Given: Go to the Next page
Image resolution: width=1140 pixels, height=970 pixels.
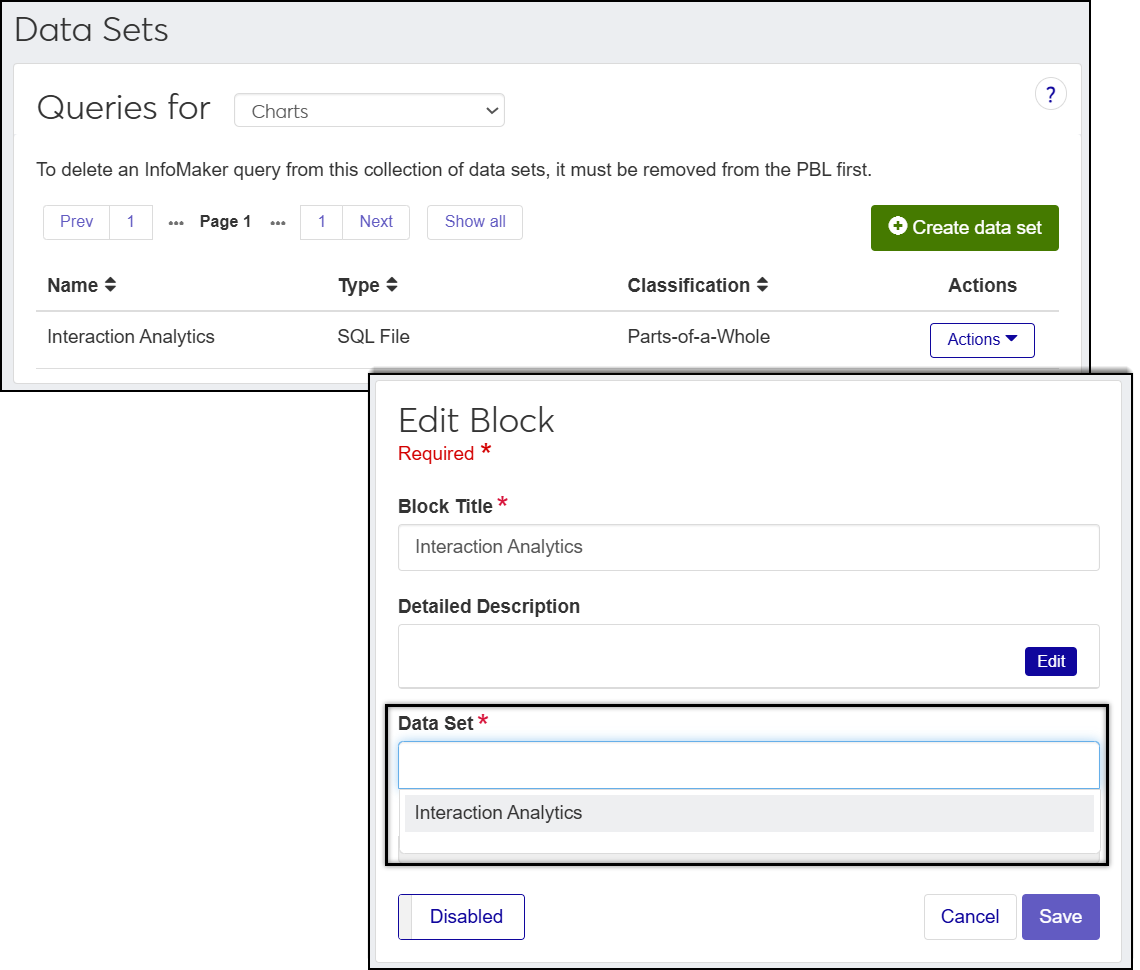Looking at the screenshot, I should click(376, 222).
